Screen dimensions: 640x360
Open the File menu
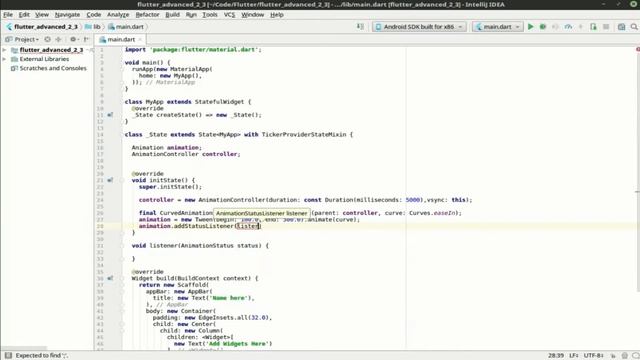pos(8,15)
